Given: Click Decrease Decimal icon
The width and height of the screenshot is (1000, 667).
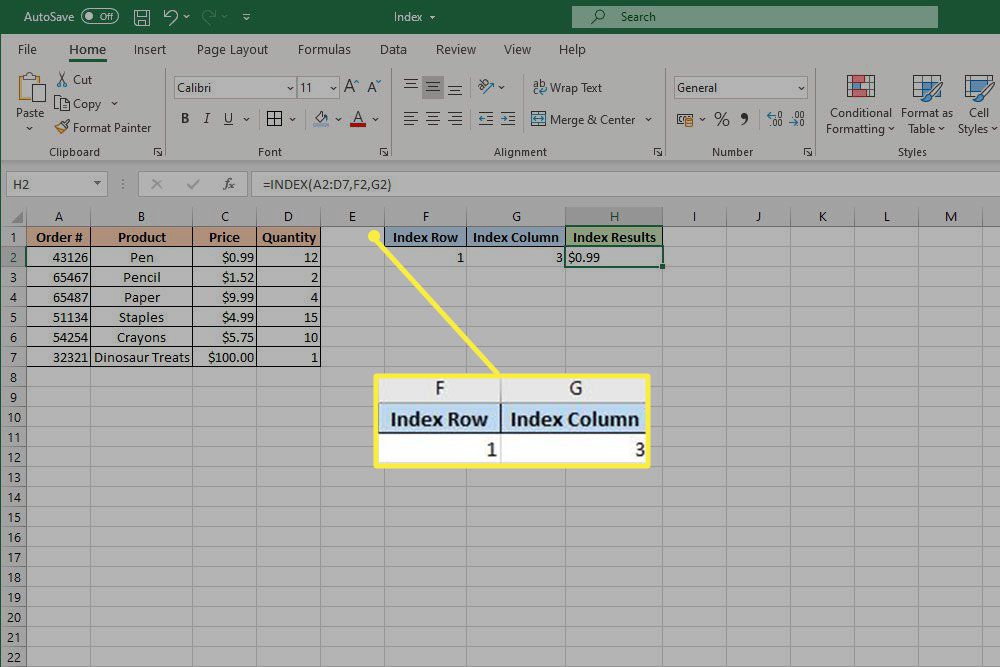Looking at the screenshot, I should click(797, 119).
